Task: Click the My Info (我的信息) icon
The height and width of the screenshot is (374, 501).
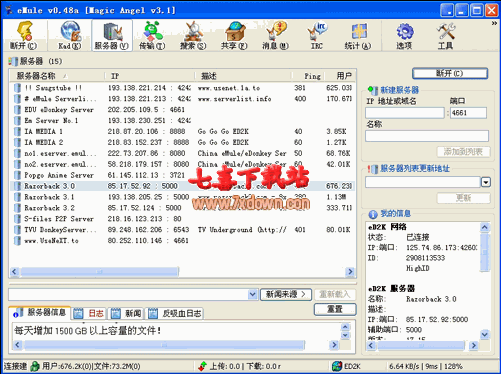Action: point(373,214)
